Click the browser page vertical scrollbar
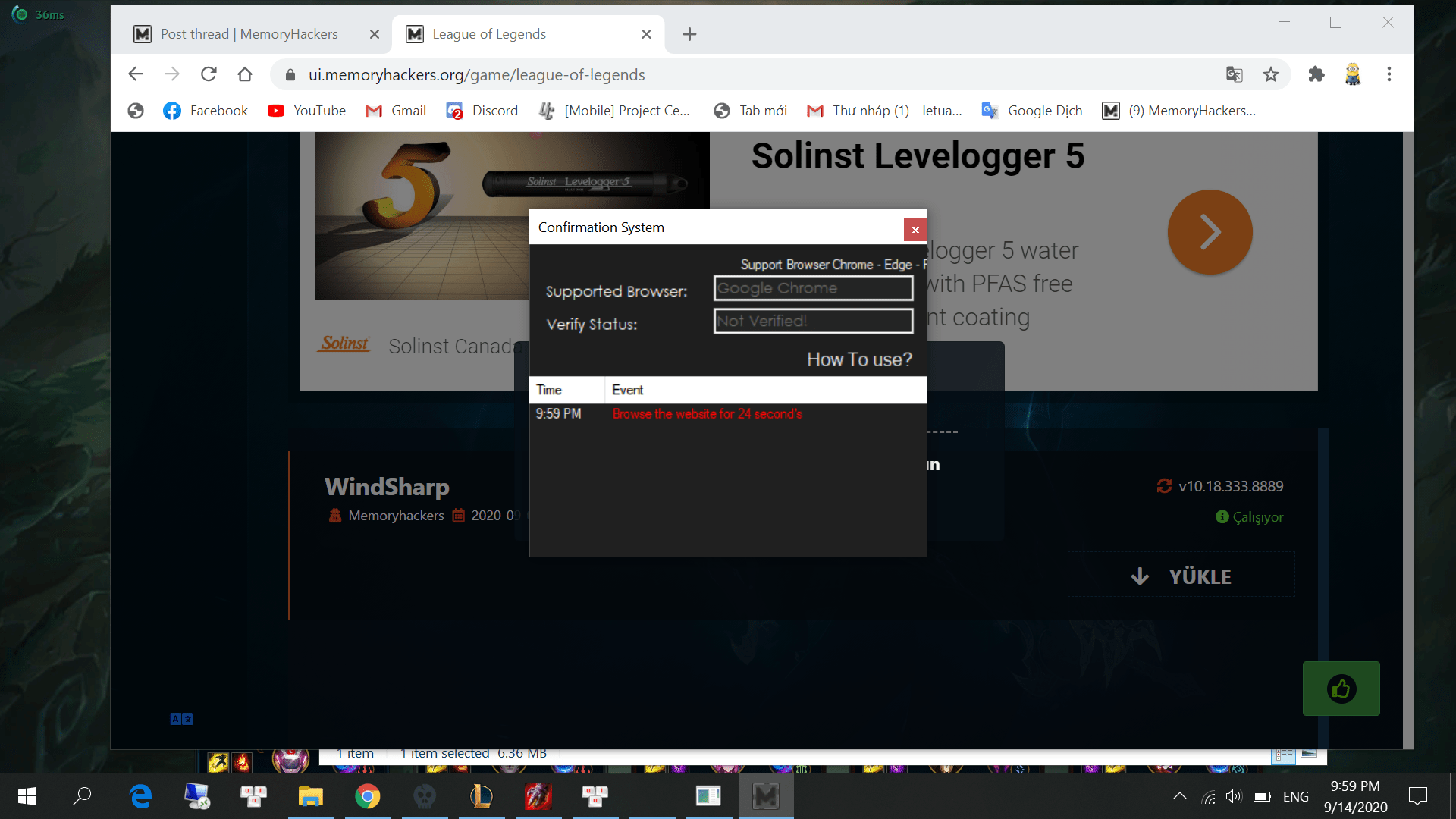The height and width of the screenshot is (819, 1456). click(1407, 440)
